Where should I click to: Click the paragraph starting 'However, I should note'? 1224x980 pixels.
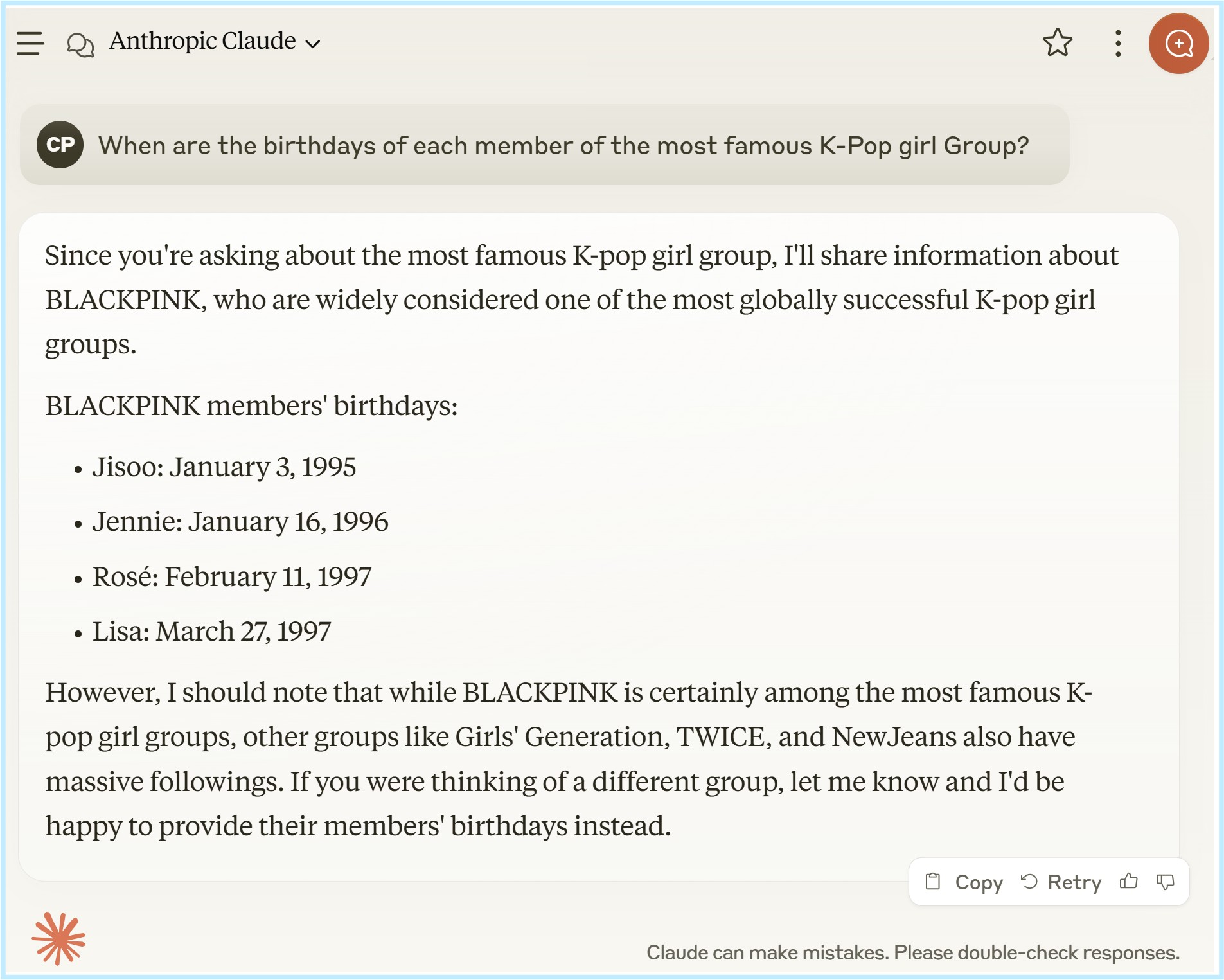[569, 759]
